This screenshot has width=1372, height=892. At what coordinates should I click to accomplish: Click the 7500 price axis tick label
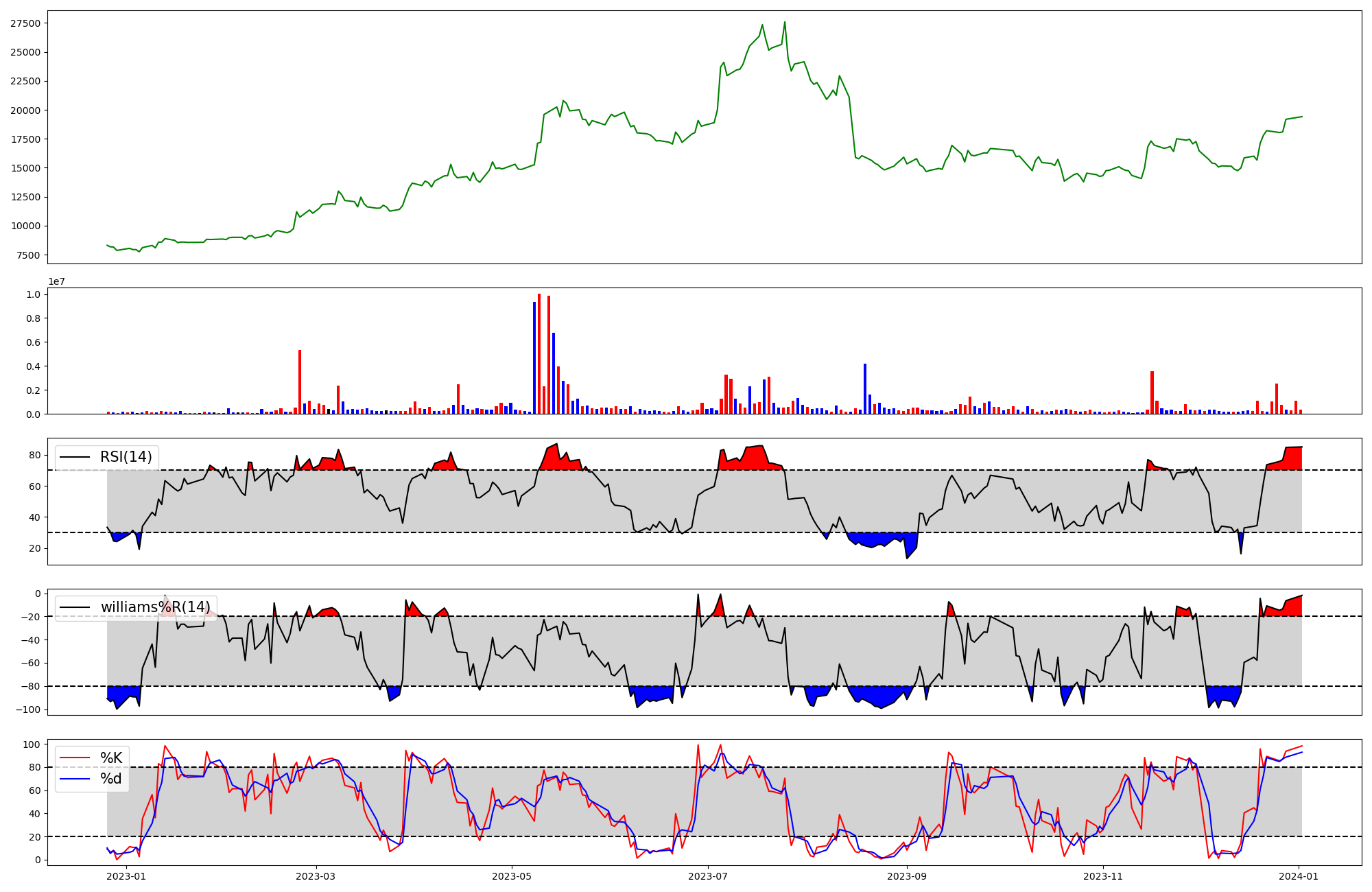[27, 255]
